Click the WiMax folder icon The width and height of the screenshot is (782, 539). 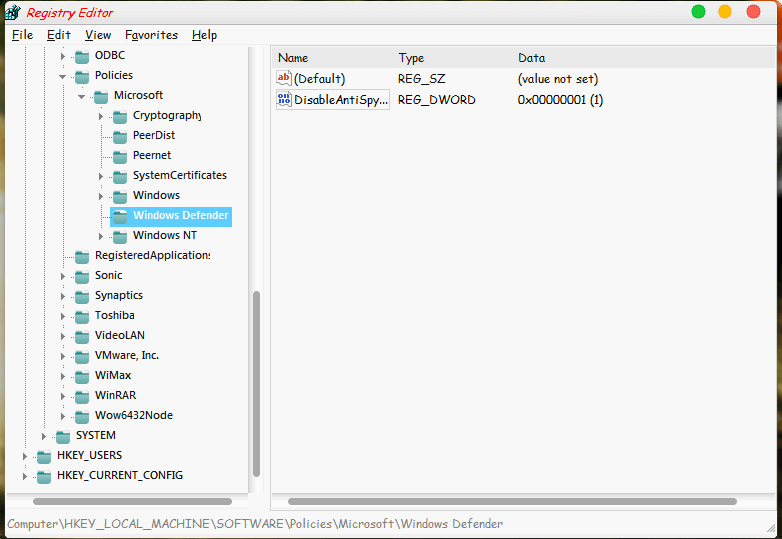tap(82, 376)
